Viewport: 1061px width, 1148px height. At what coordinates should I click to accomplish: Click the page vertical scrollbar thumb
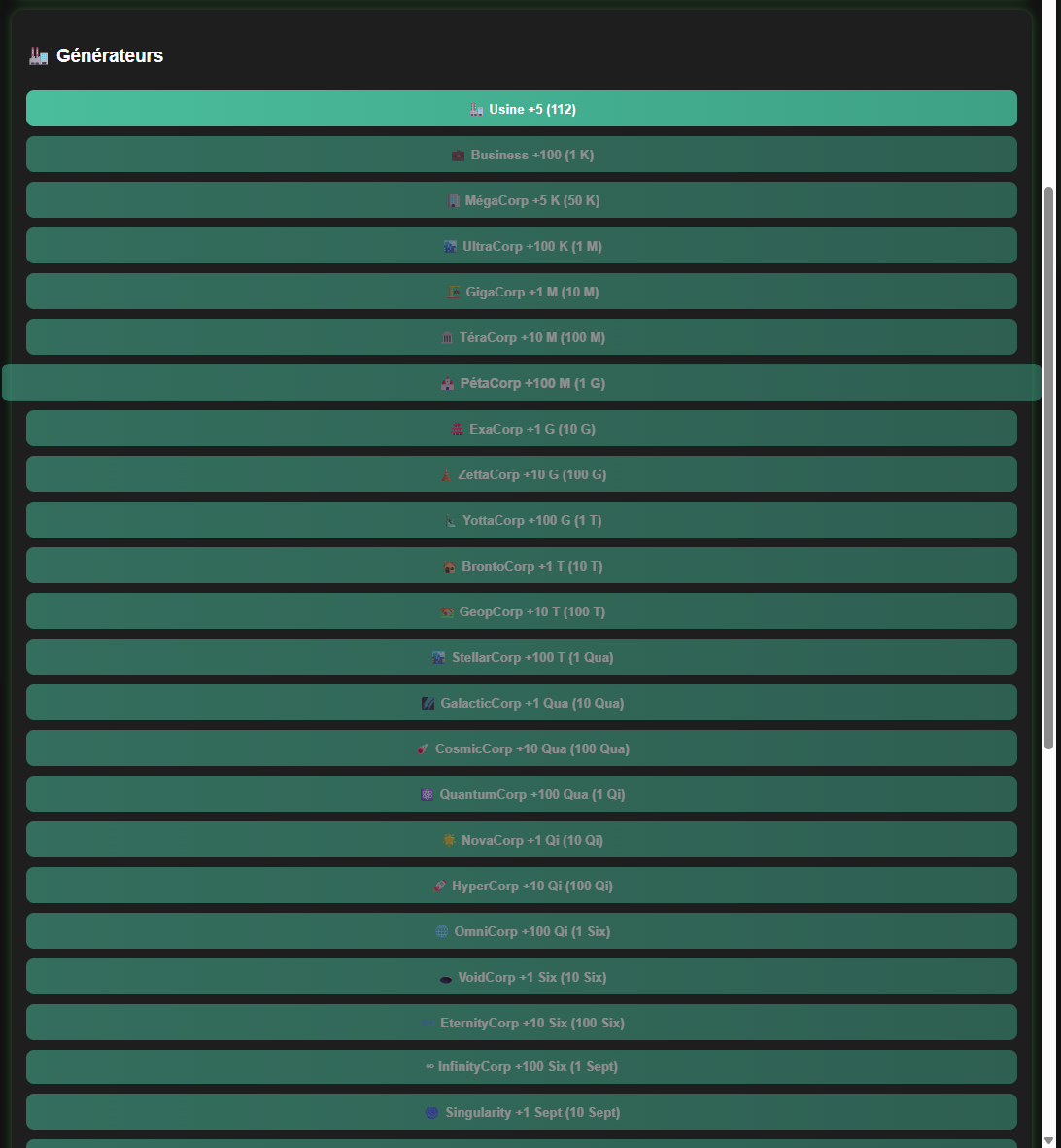(1048, 467)
